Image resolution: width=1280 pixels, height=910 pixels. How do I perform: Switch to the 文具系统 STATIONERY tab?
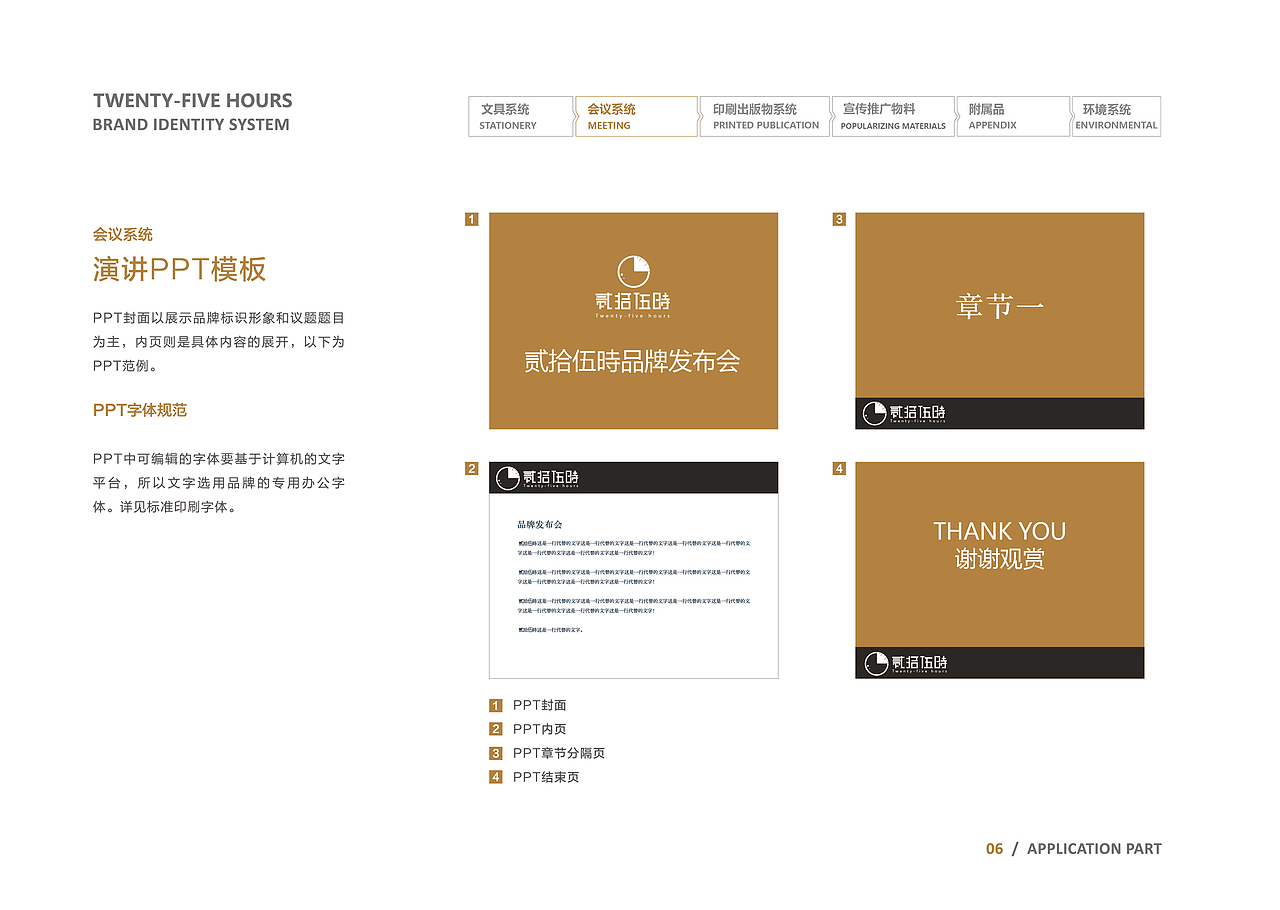pos(520,116)
